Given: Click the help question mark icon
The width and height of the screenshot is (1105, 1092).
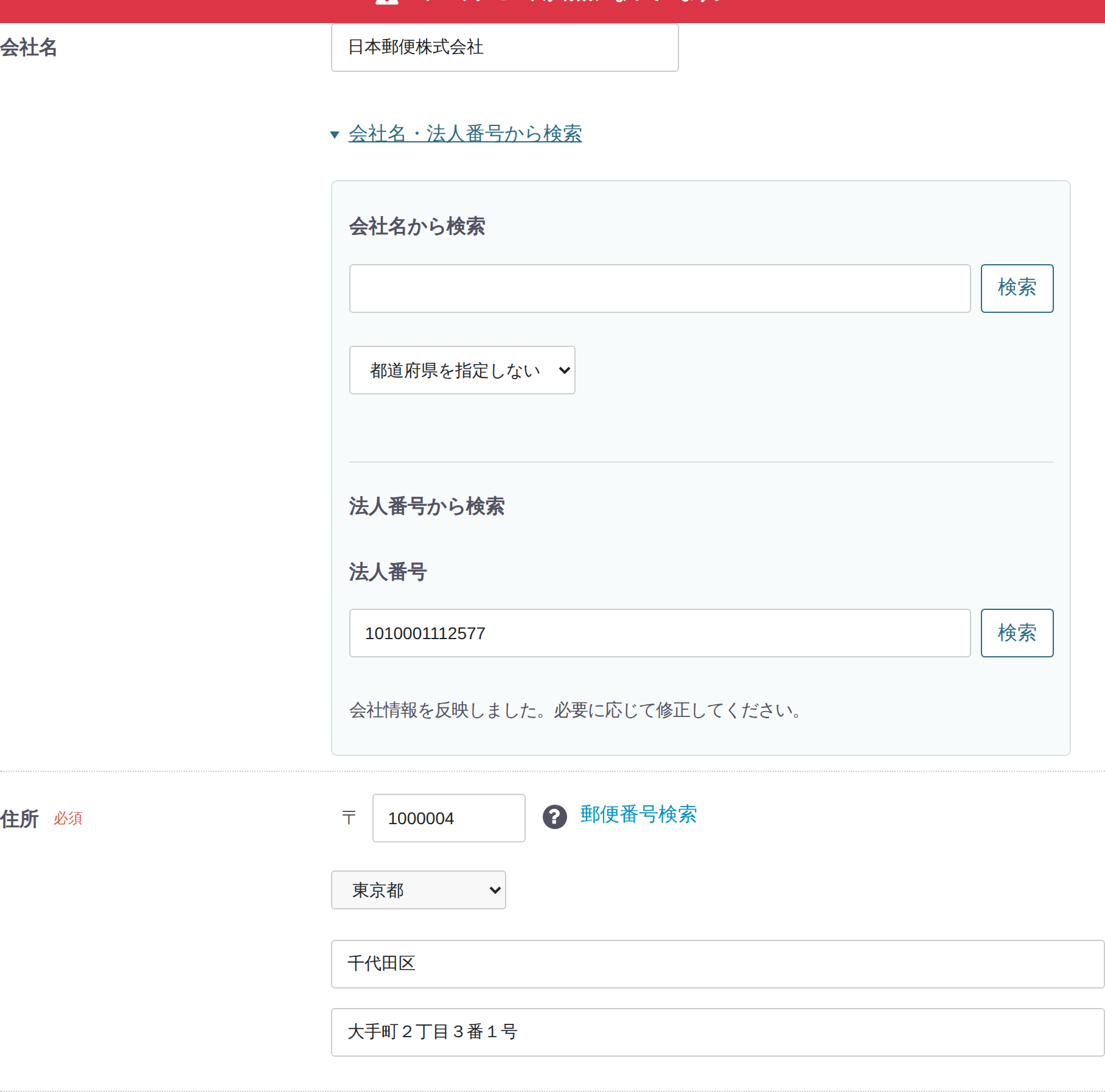Looking at the screenshot, I should click(x=554, y=817).
